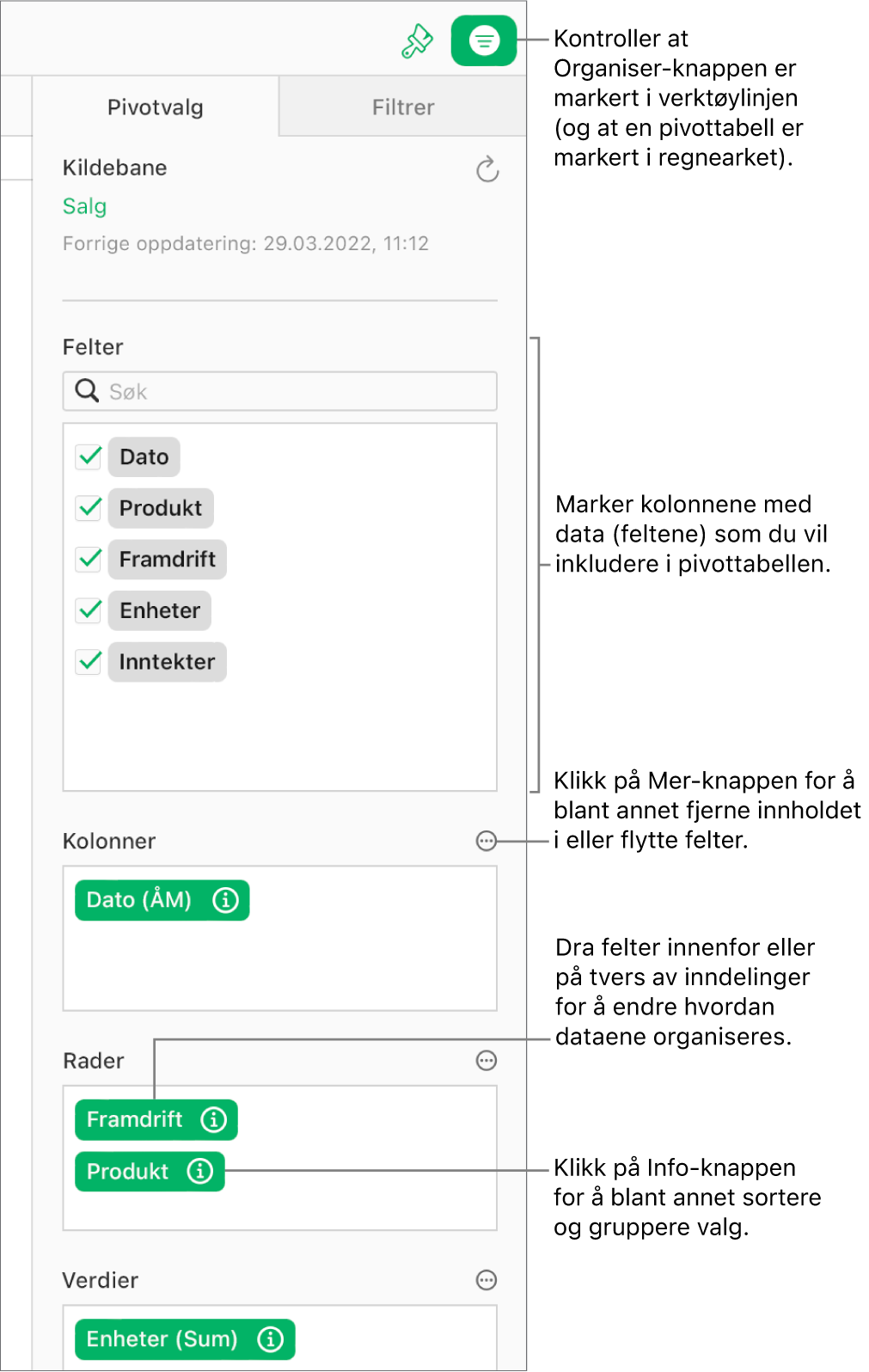The image size is (869, 1372).
Task: Select the Pivotvalg tab
Action: (x=155, y=107)
